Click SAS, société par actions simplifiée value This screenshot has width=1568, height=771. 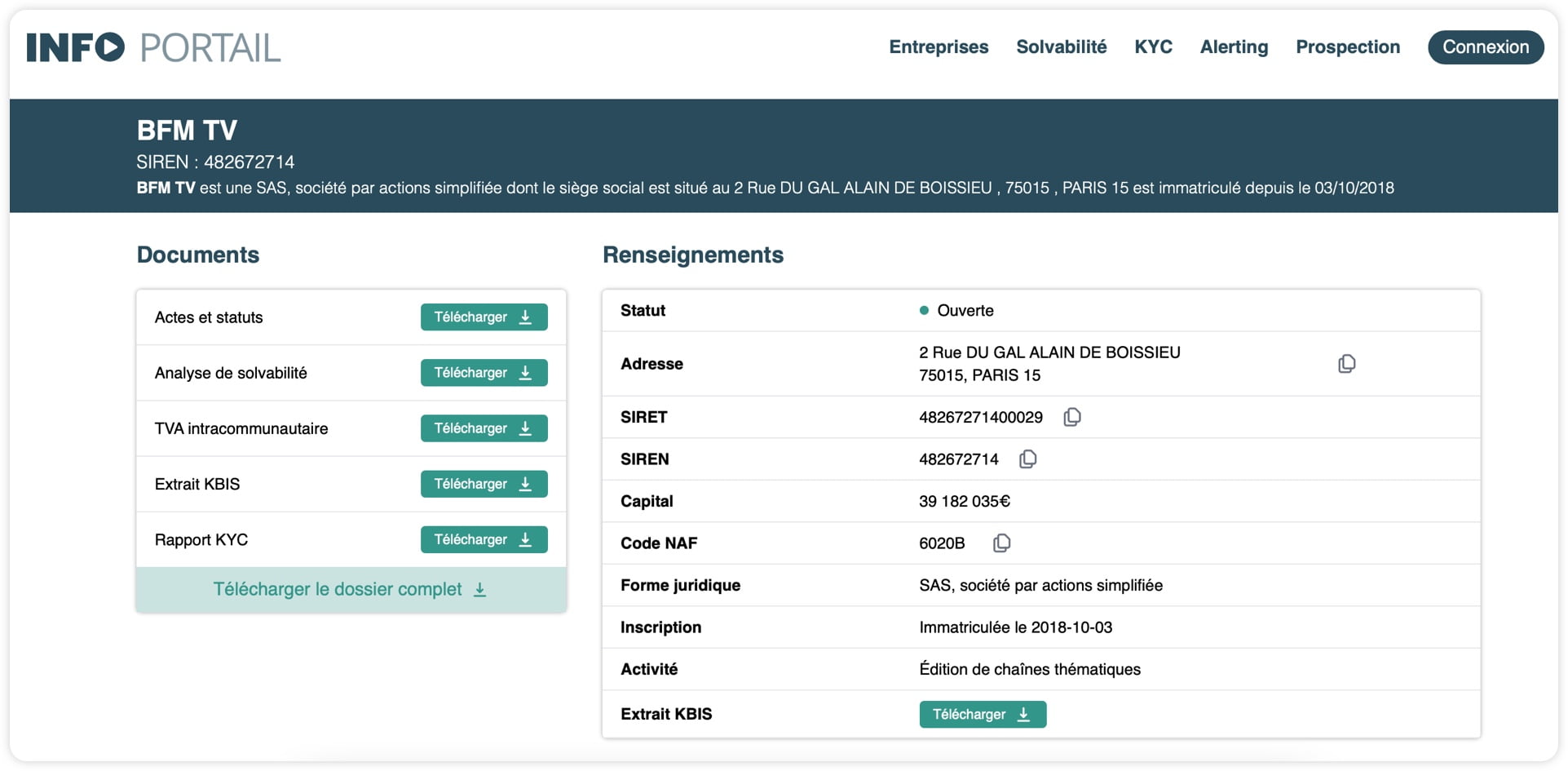(1040, 586)
